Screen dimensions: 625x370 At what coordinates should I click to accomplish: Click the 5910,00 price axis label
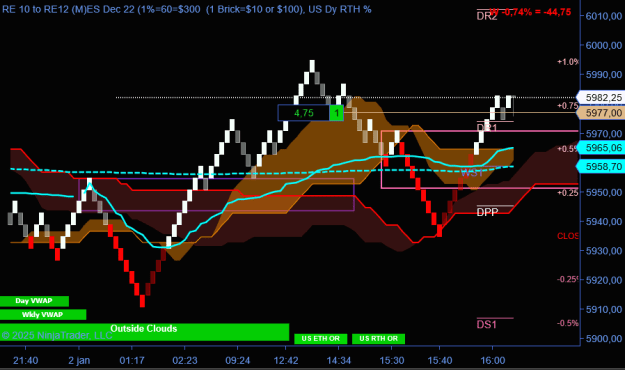604,309
